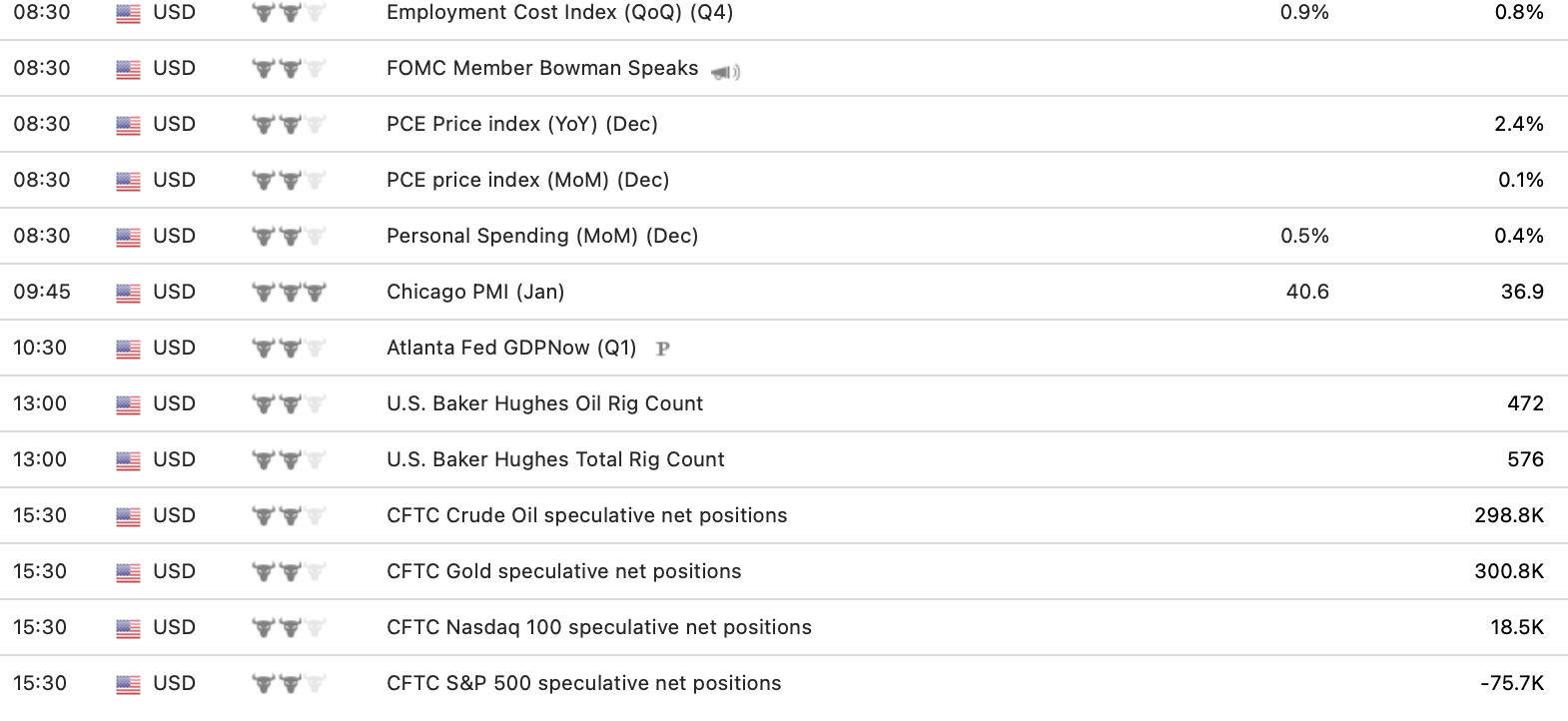The image size is (1568, 721).
Task: Click the bull volatility icon for CFTC Gold positions
Action: pos(289,572)
